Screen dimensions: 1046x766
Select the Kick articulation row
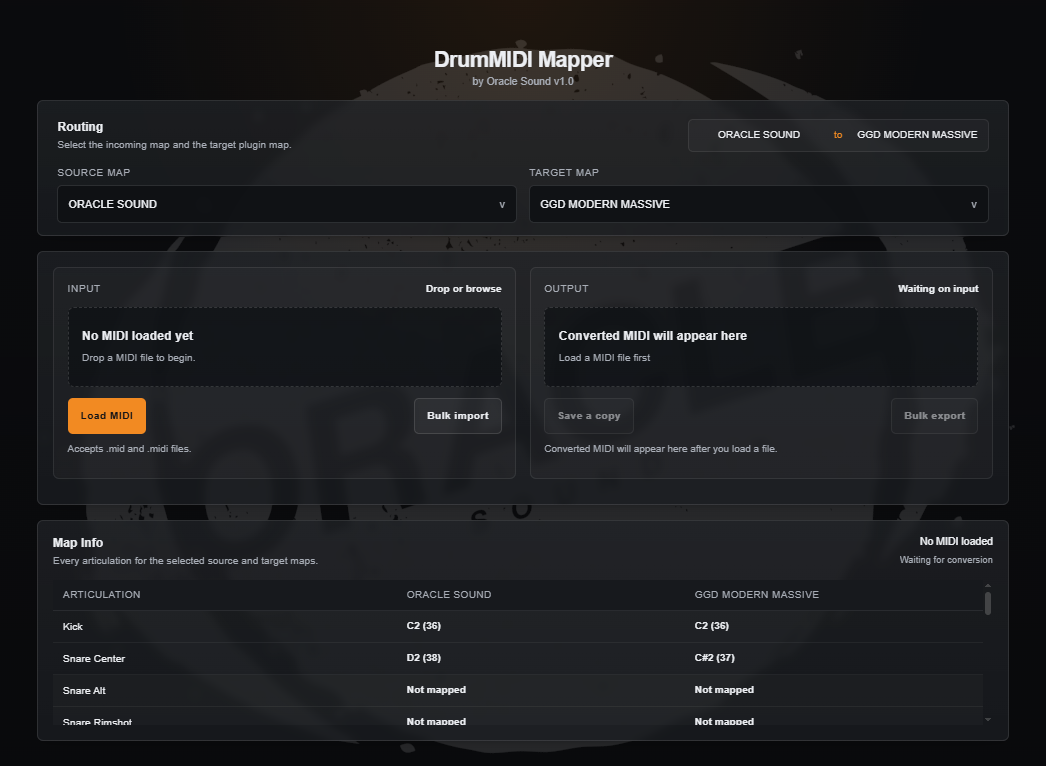(517, 626)
